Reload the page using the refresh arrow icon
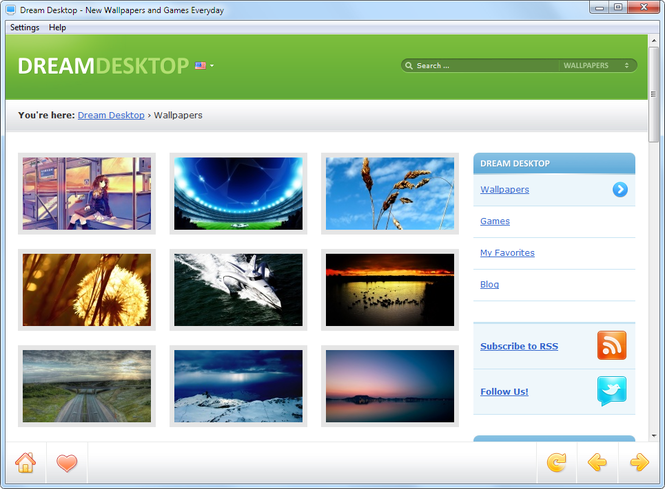The height and width of the screenshot is (489, 665). coord(556,462)
